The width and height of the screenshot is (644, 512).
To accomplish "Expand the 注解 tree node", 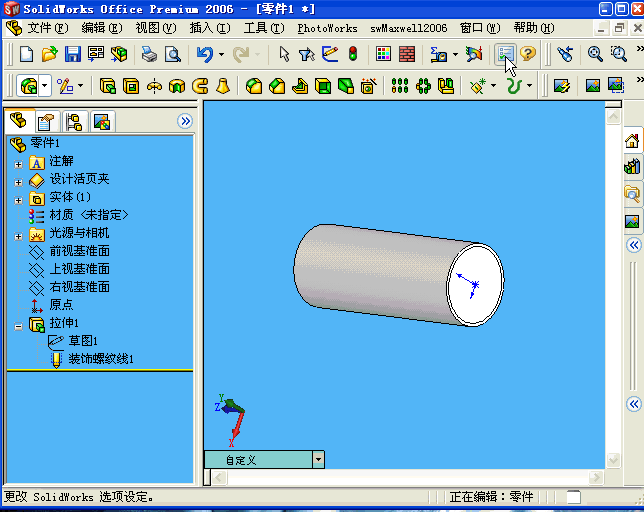I will (18, 164).
